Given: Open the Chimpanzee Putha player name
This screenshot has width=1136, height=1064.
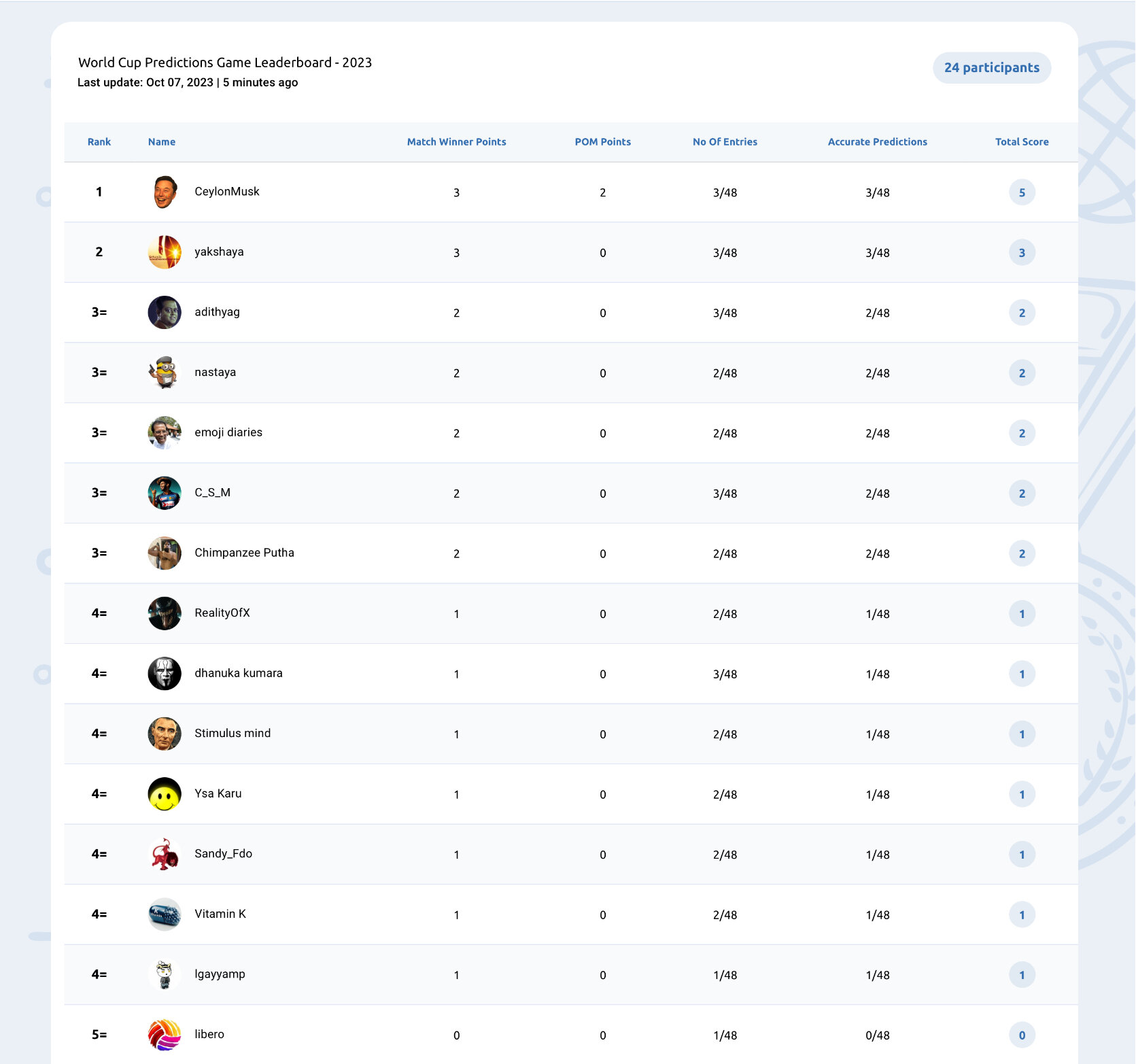Looking at the screenshot, I should coord(245,553).
